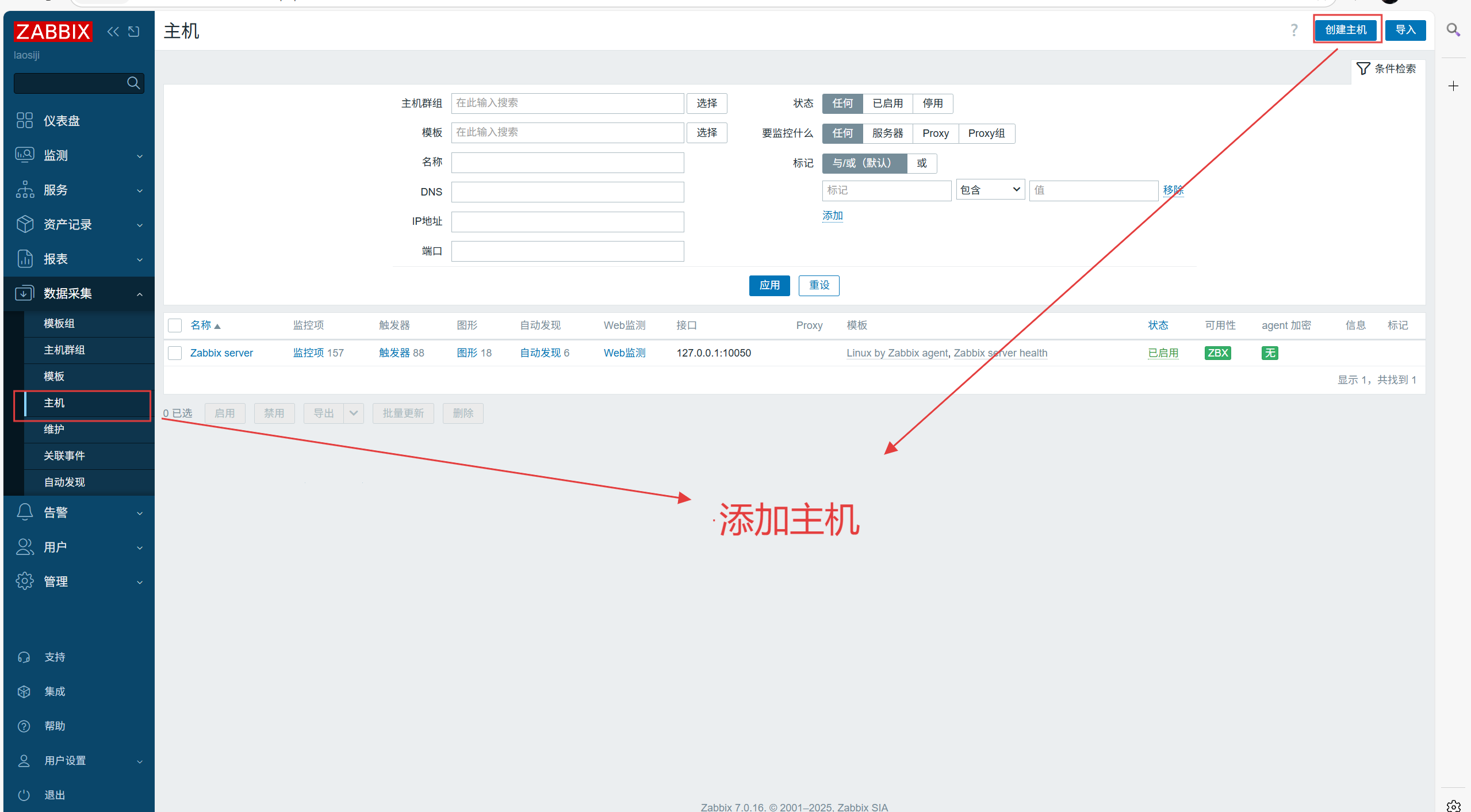Set 标记 mode to 或
The width and height of the screenshot is (1471, 812).
tap(922, 163)
